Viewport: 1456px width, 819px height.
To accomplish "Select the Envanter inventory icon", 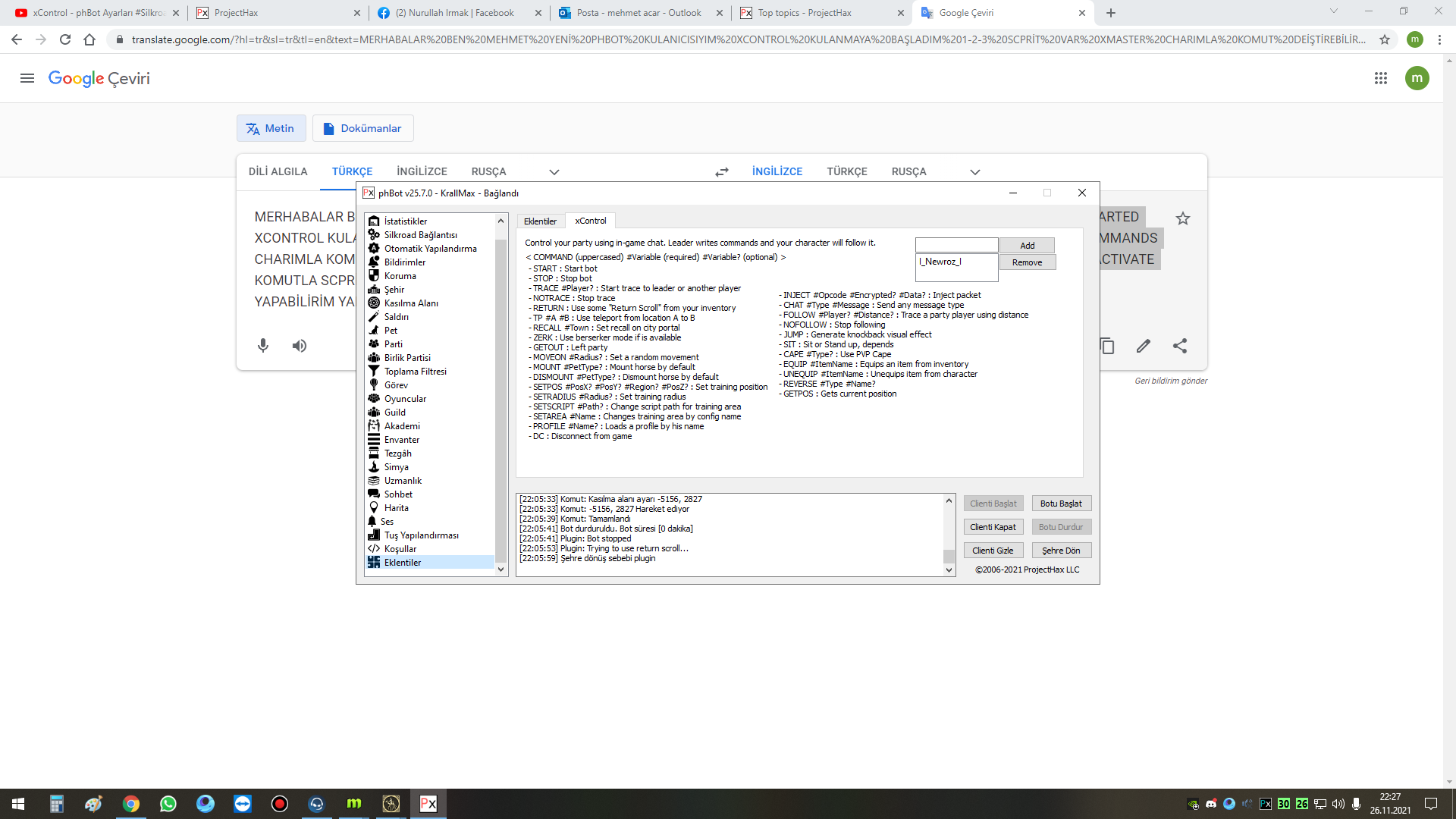I will pyautogui.click(x=374, y=440).
